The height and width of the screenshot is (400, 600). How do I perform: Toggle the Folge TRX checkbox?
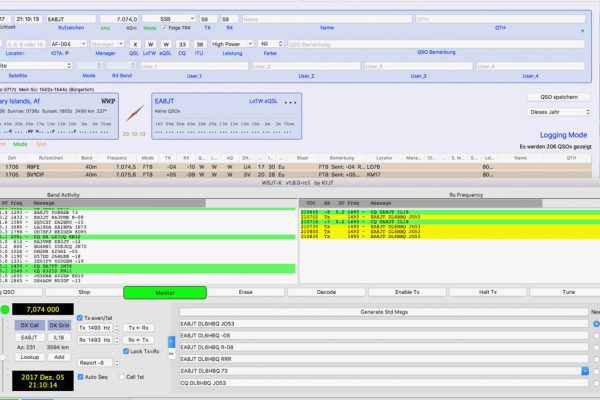pyautogui.click(x=165, y=28)
